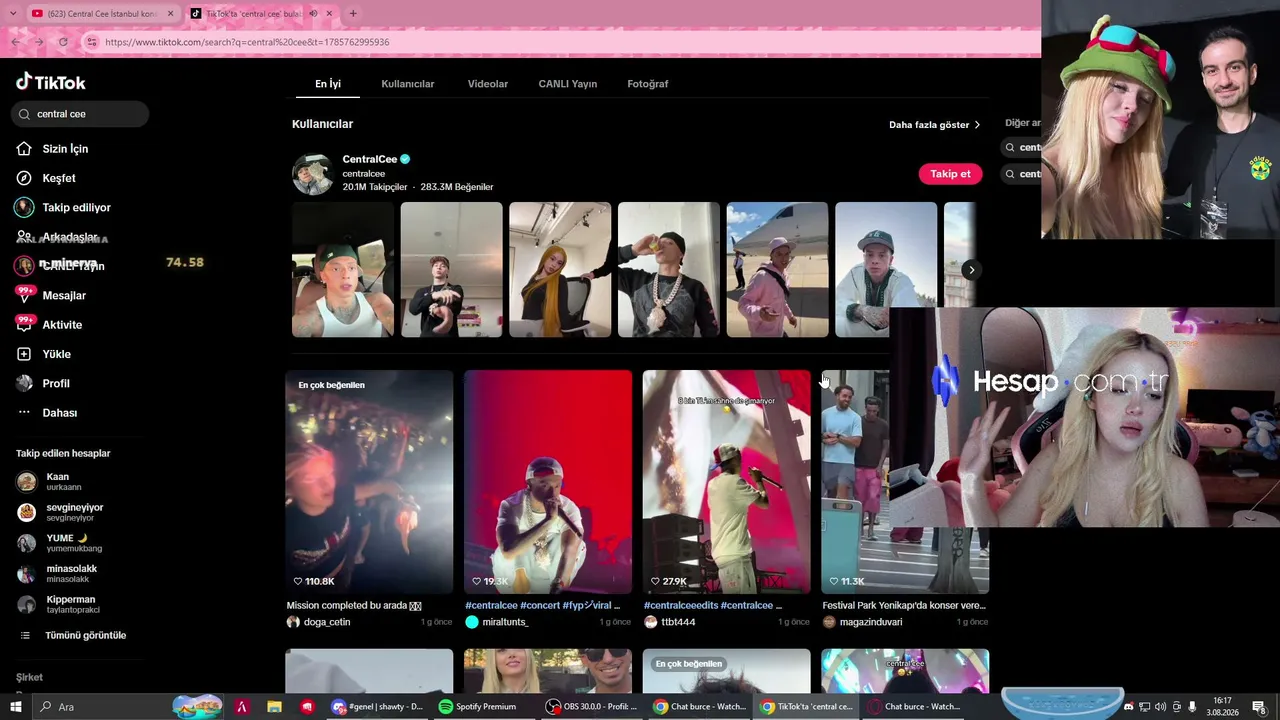
Task: Open the Windows Start menu
Action: tap(16, 707)
